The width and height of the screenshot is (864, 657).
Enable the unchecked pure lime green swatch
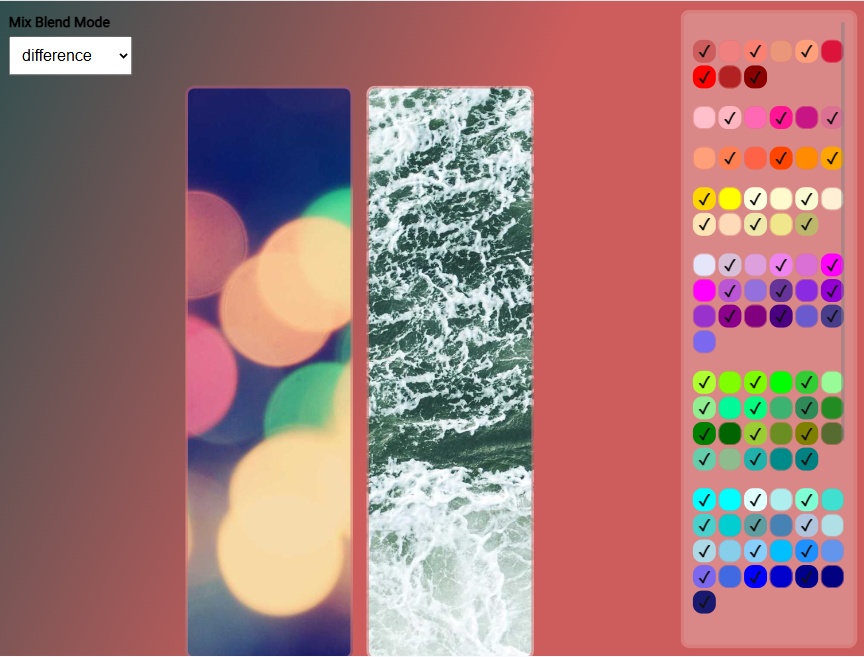[781, 382]
